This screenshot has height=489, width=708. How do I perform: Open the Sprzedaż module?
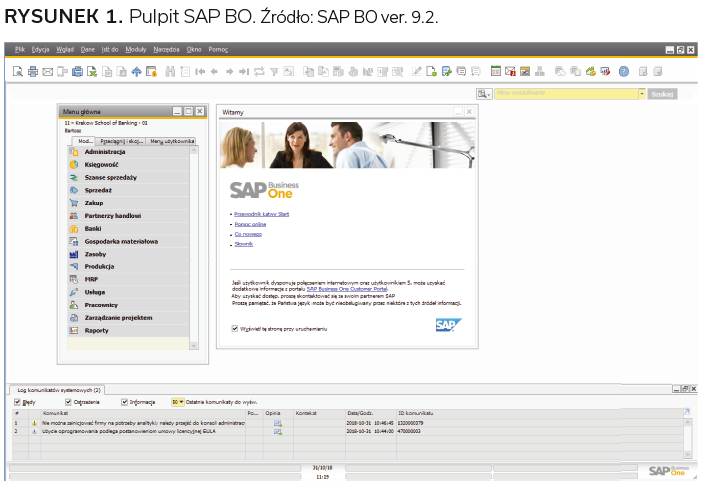pyautogui.click(x=128, y=190)
